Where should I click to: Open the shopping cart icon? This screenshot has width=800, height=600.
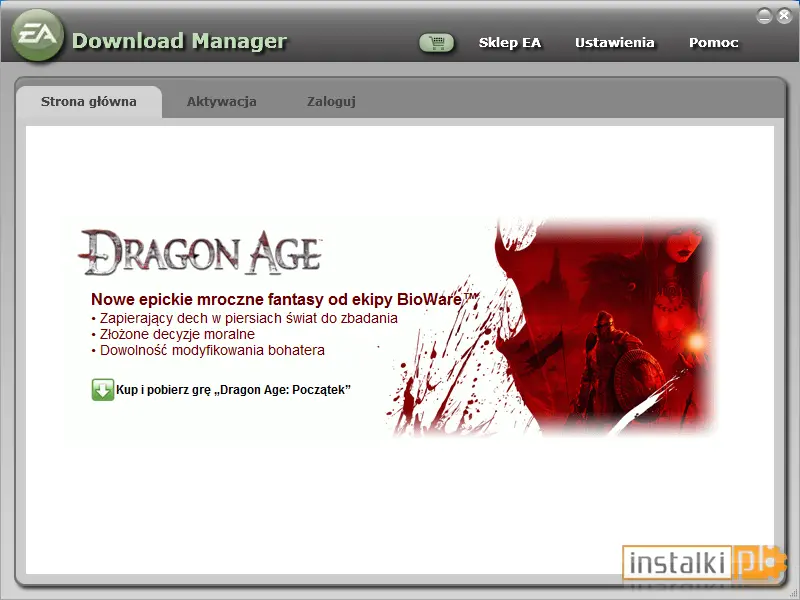[436, 43]
